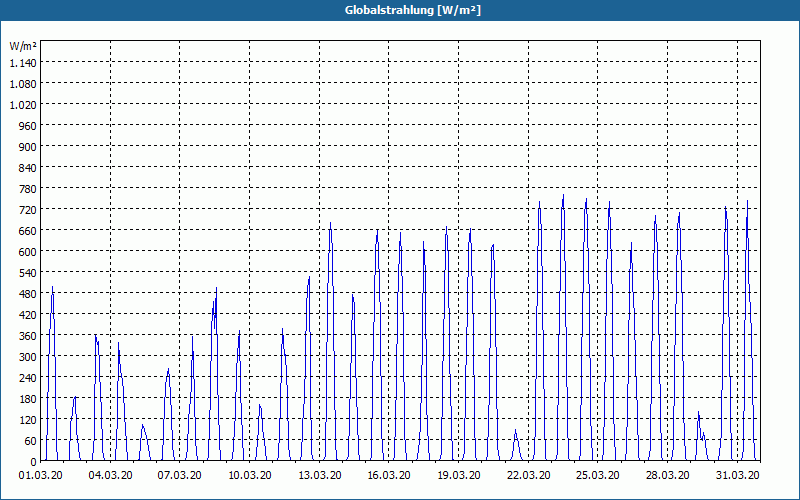Click the 04.03.20 date label
Viewport: 800px width, 500px height.
pyautogui.click(x=110, y=476)
